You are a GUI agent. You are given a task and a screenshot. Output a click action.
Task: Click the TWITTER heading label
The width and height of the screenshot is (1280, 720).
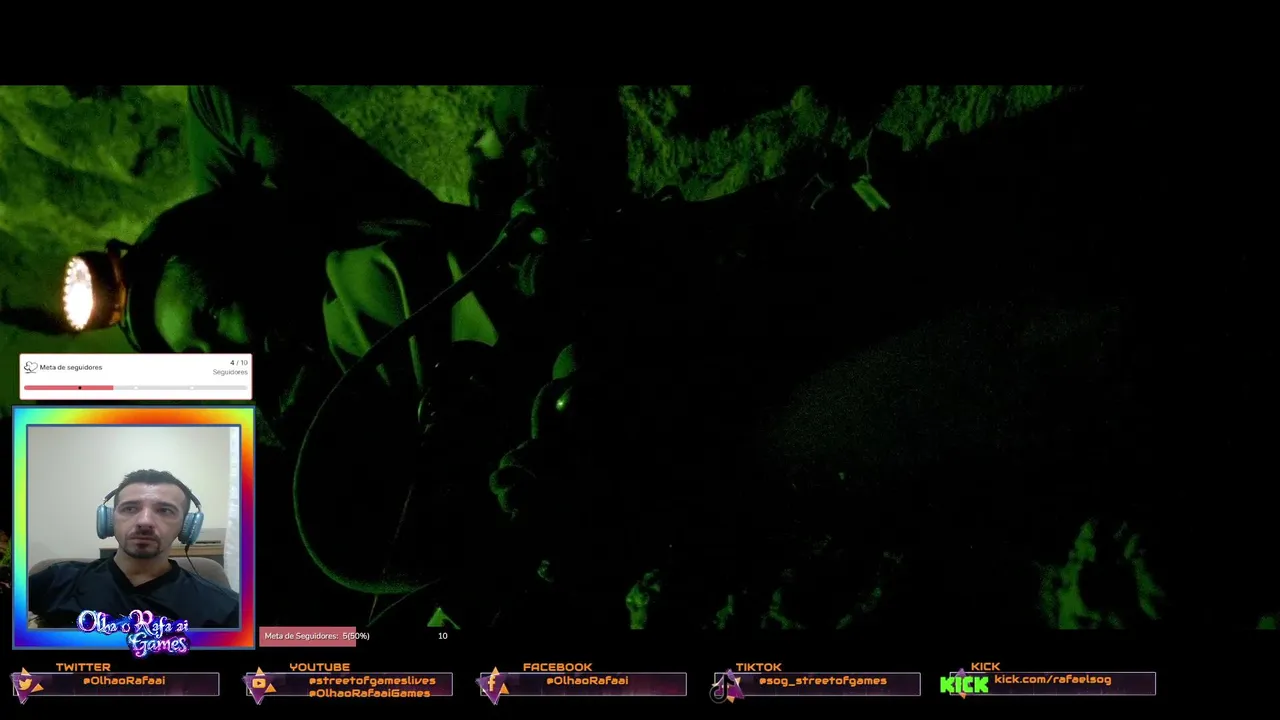83,667
